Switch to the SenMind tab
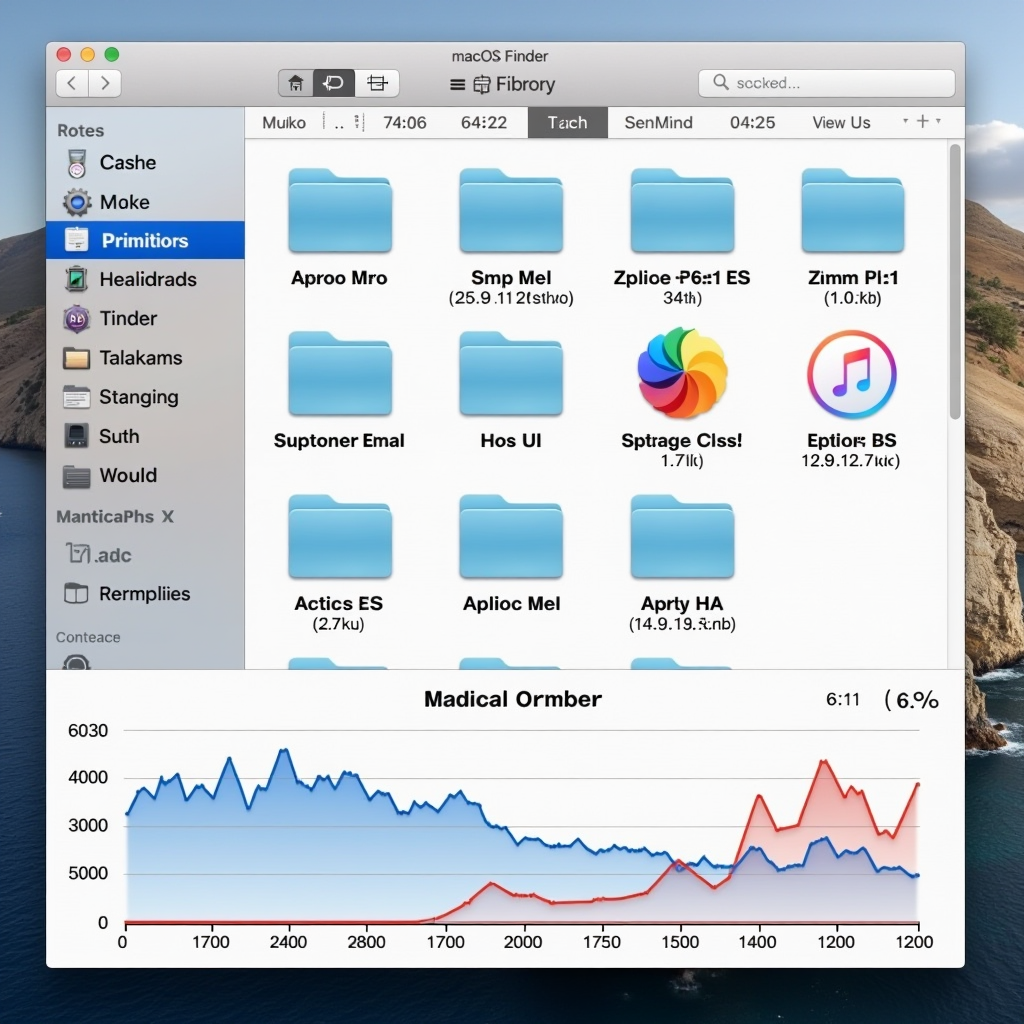 [658, 122]
